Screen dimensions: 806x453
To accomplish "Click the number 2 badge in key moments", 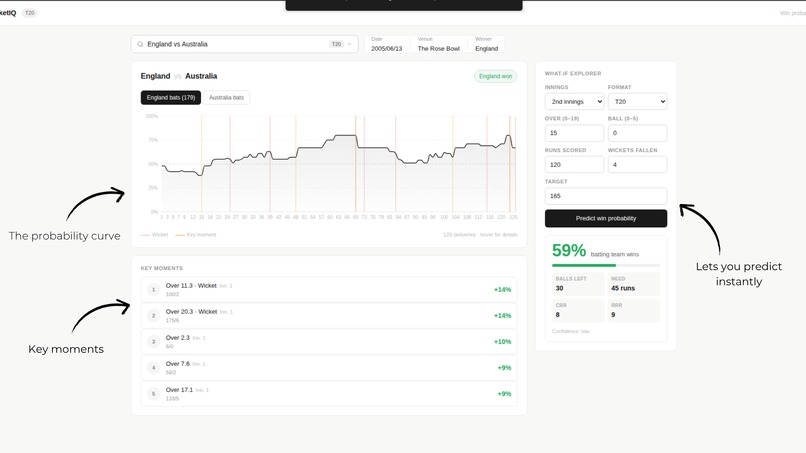I will [153, 316].
